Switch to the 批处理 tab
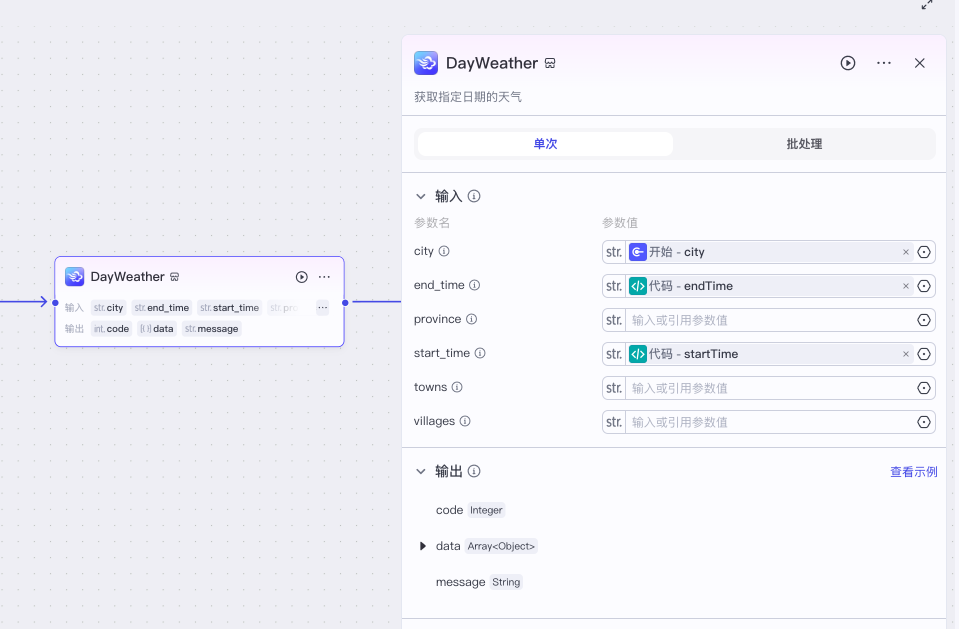959x629 pixels. coord(804,144)
